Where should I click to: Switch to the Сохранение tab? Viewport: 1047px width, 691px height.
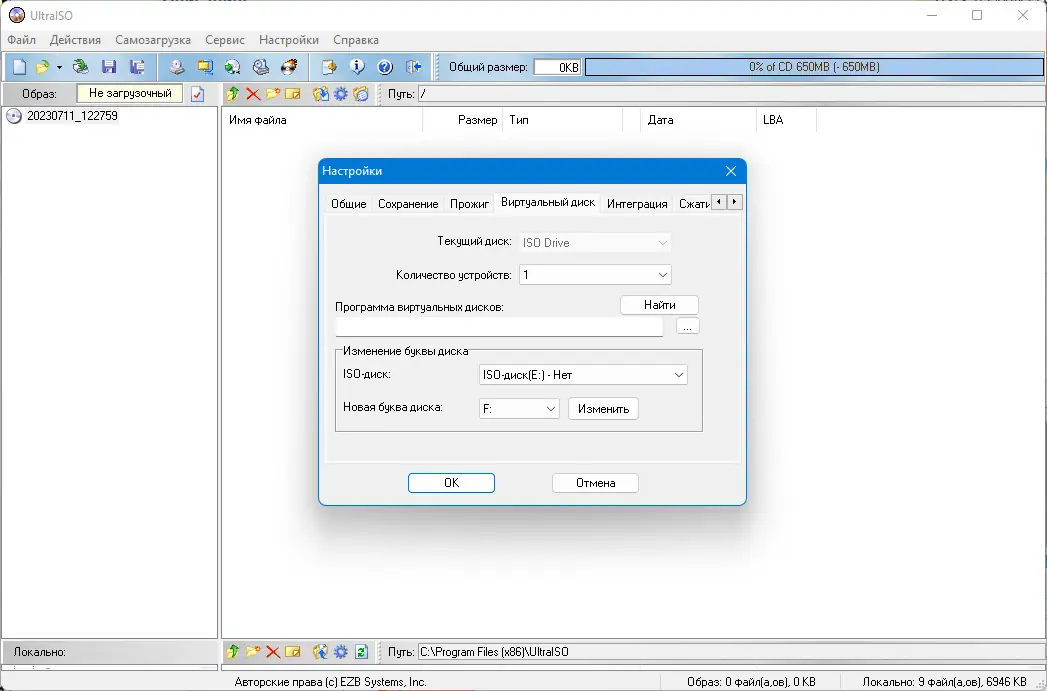[x=408, y=204]
